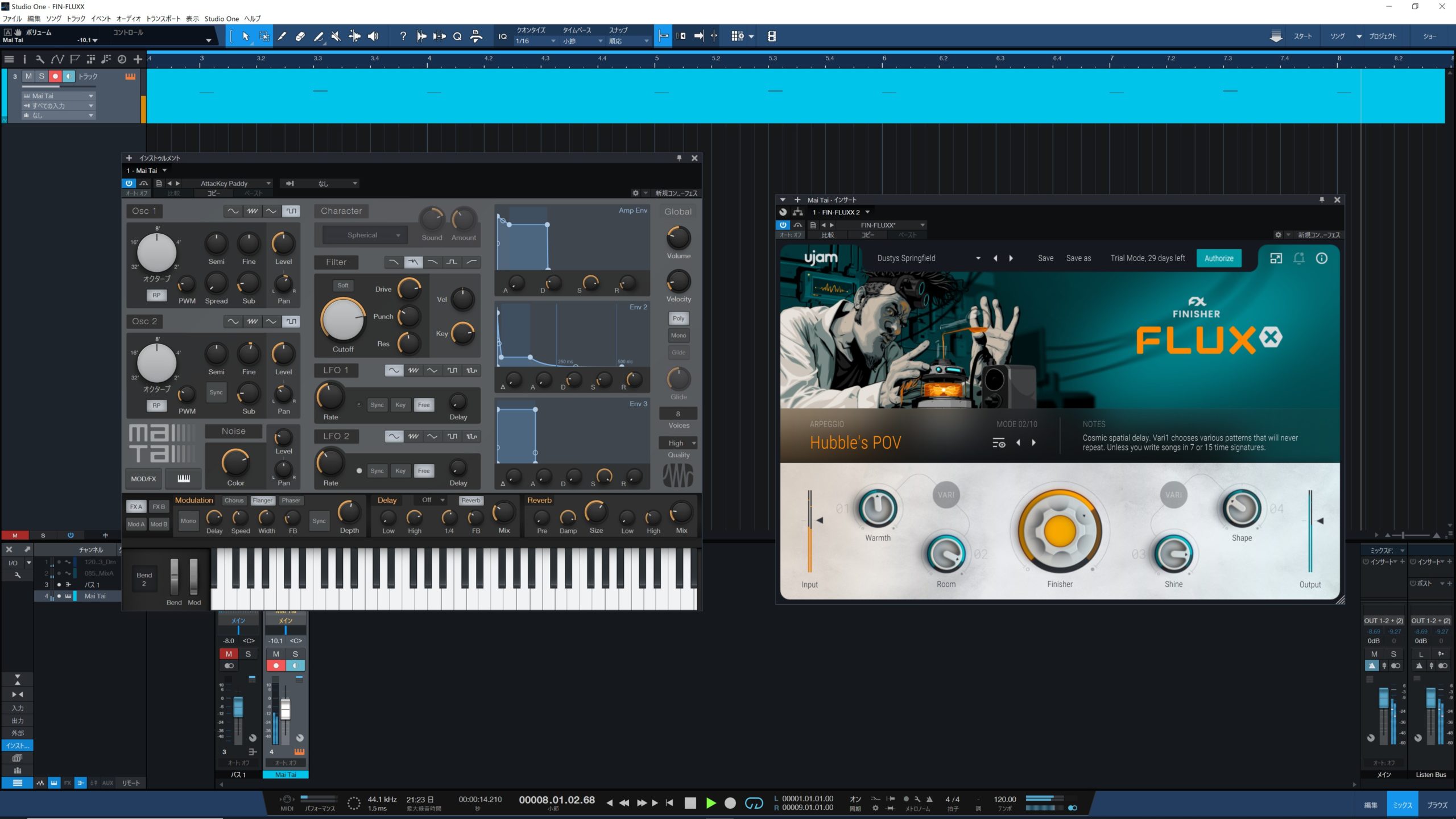This screenshot has width=1456, height=819.
Task: Toggle the Loop button in transport
Action: tap(754, 803)
